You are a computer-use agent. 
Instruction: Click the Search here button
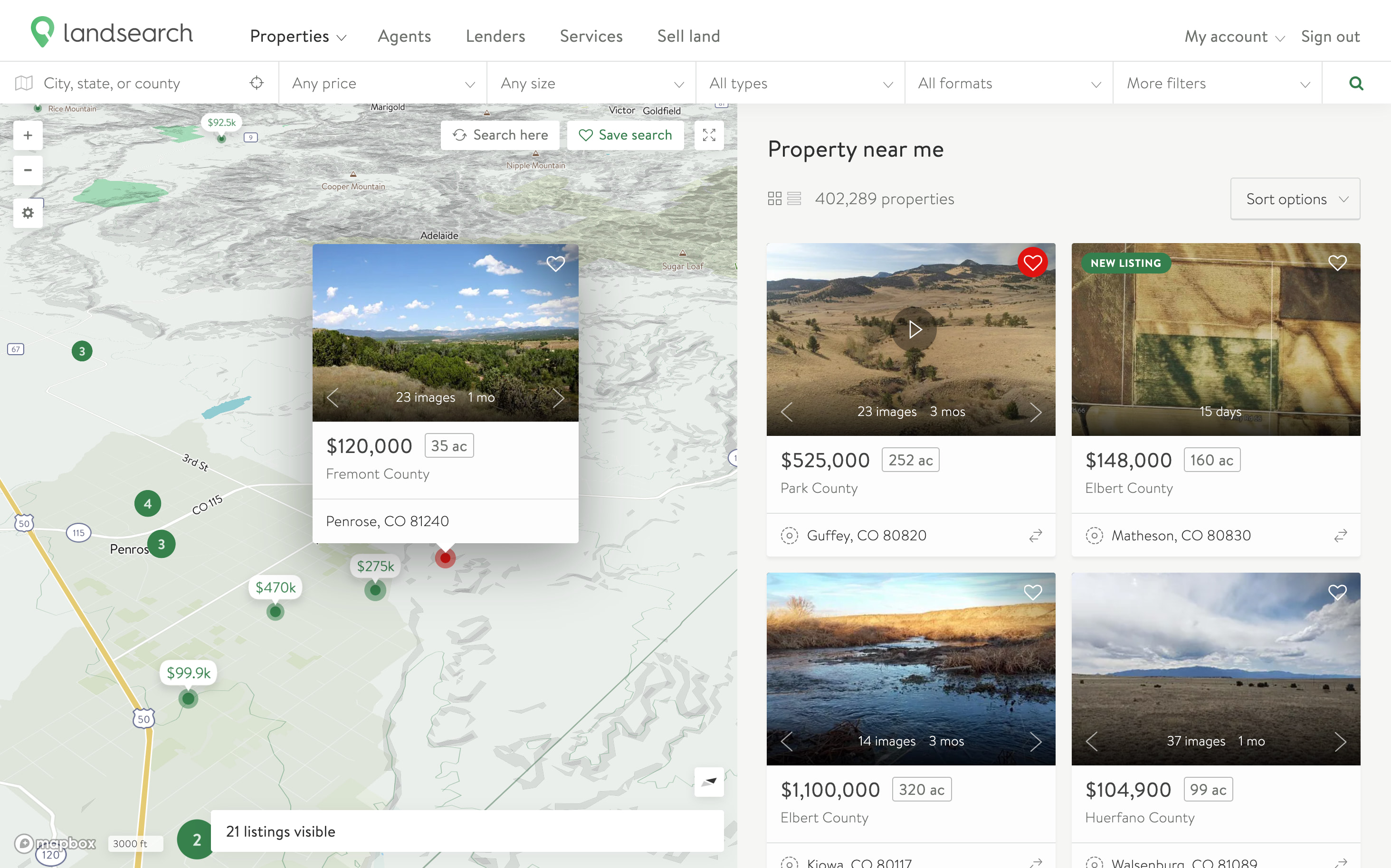(x=500, y=135)
